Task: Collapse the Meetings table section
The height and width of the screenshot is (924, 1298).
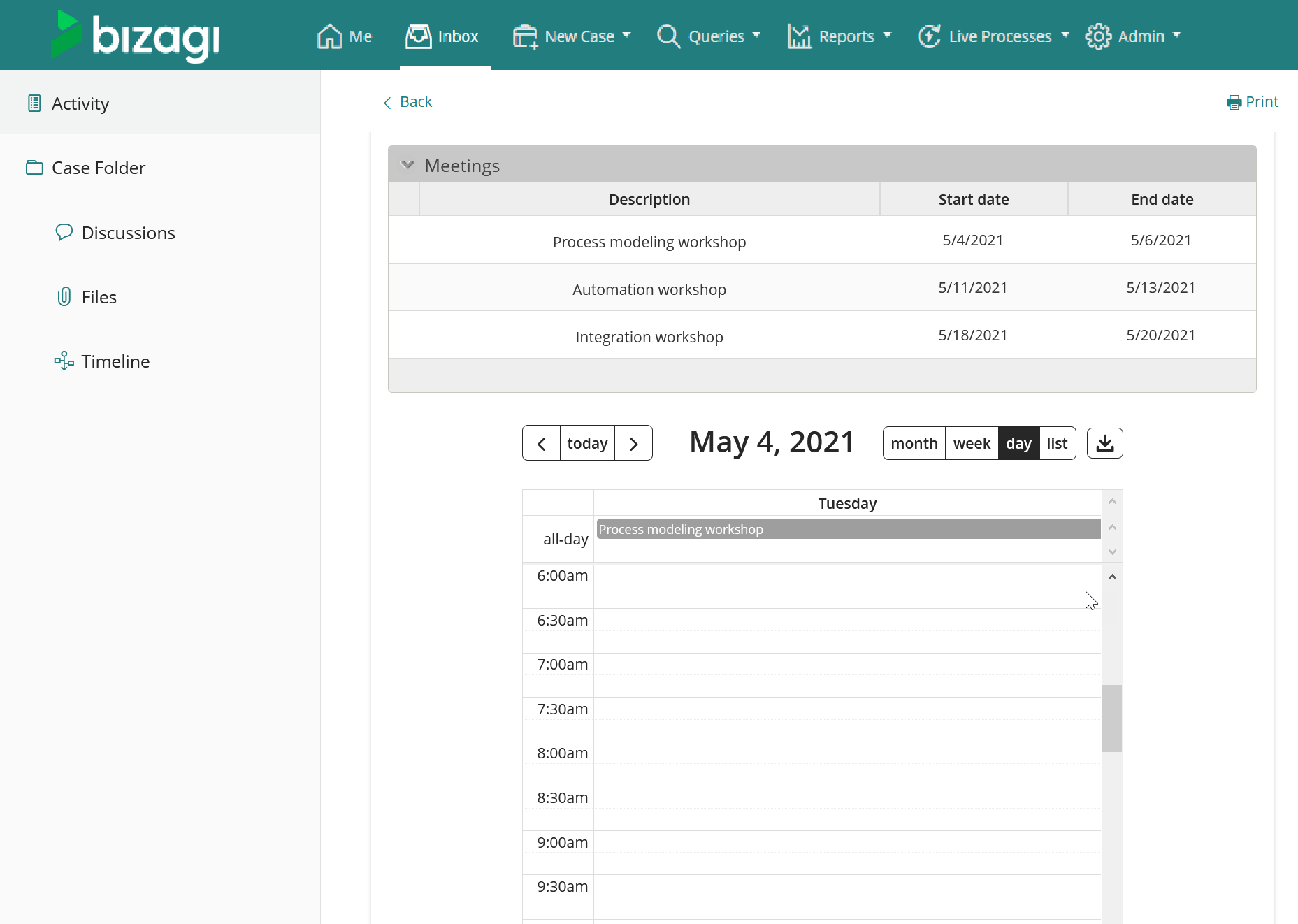Action: 407,165
